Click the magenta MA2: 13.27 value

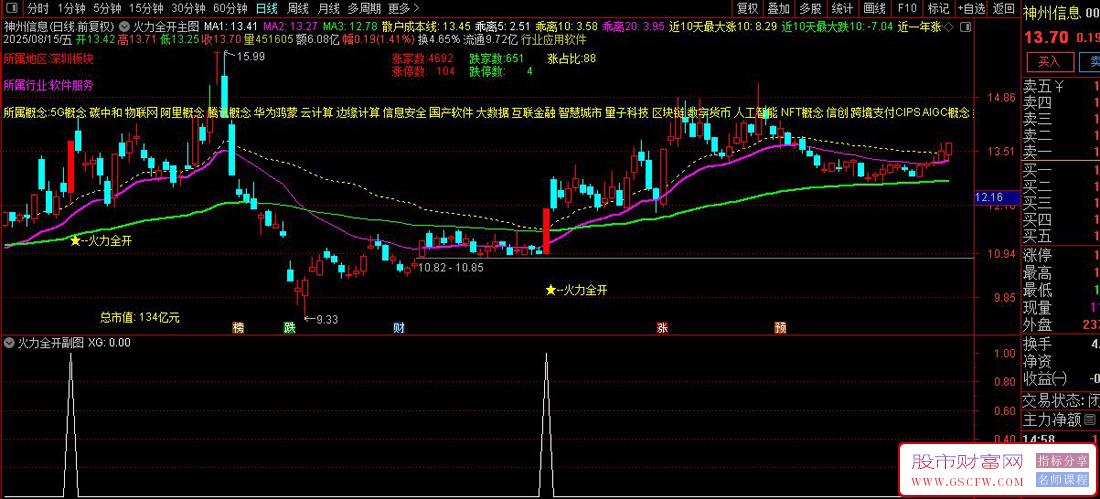coord(289,27)
